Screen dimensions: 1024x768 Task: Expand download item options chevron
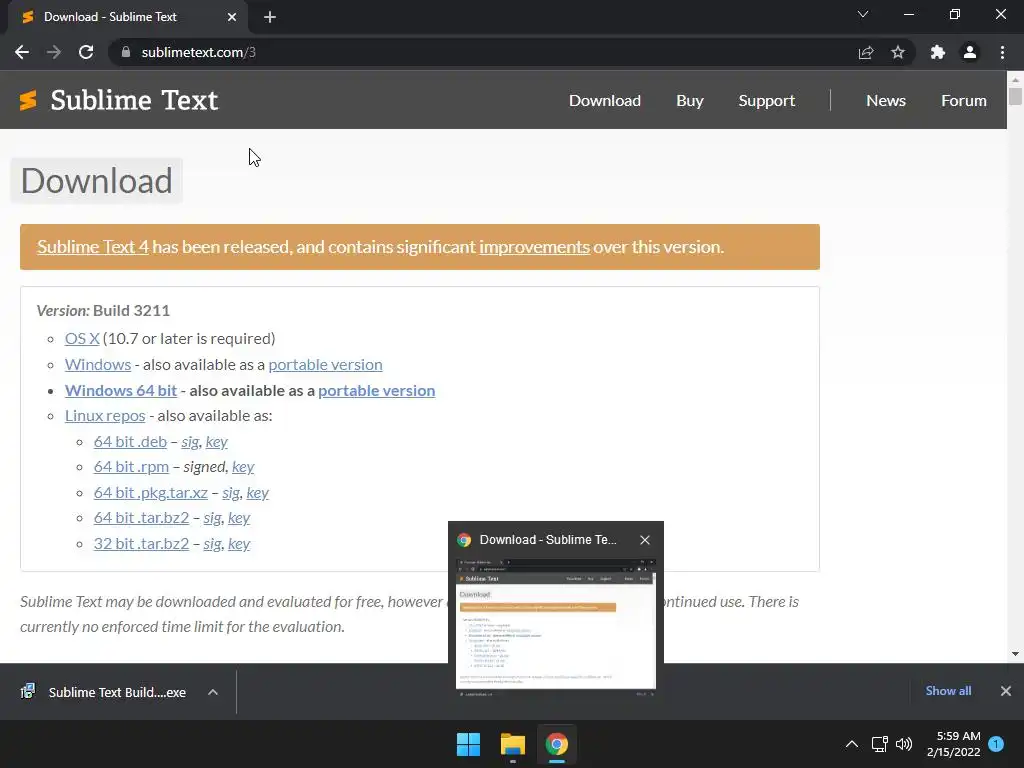tap(213, 692)
